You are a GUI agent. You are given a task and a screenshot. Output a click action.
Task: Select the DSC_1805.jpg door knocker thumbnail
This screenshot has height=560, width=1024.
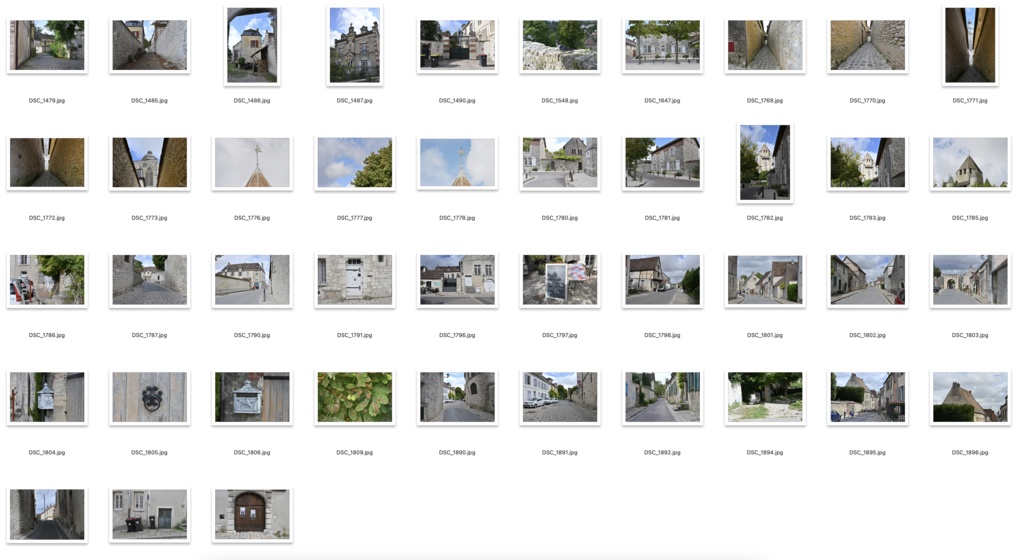point(150,397)
